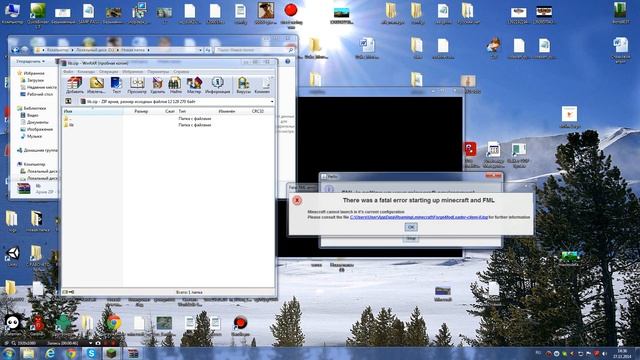
Task: Select Изображения library in the Explorer sidebar
Action: click(x=37, y=129)
